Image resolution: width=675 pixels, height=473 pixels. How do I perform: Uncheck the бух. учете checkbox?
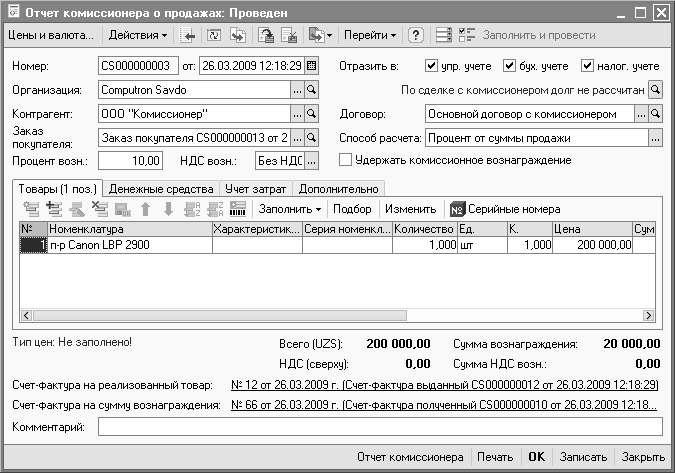tap(510, 66)
